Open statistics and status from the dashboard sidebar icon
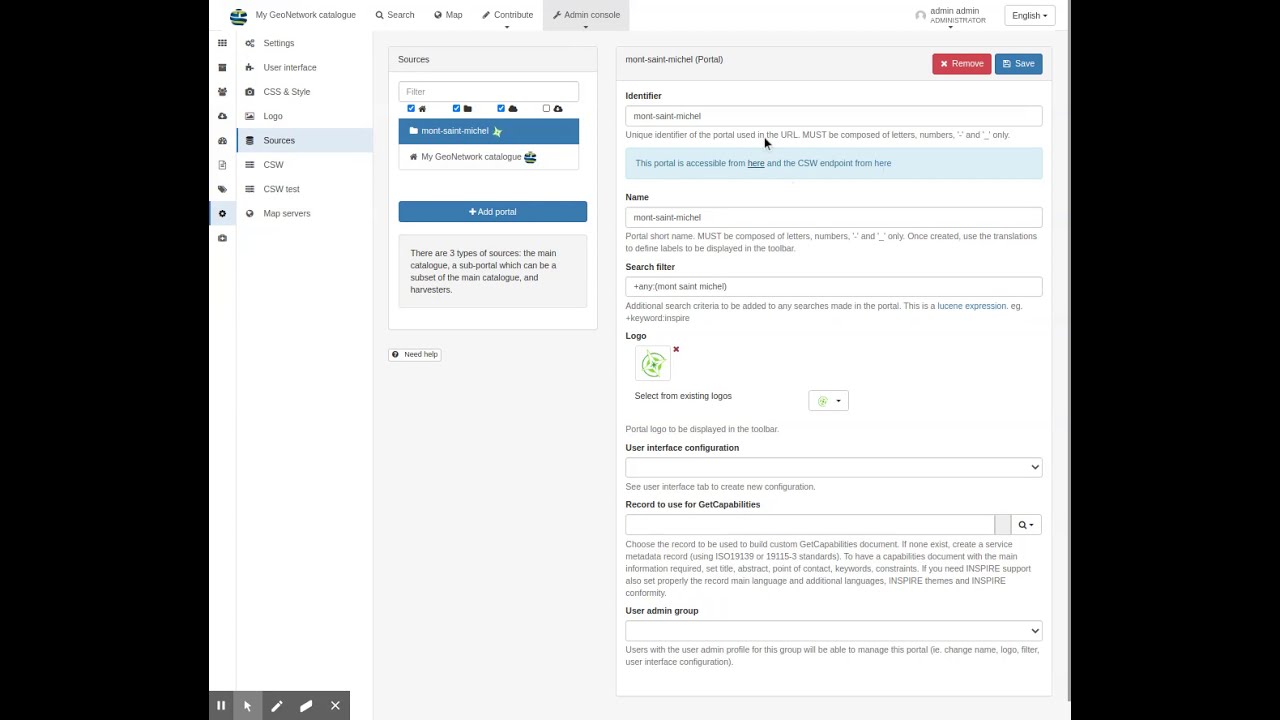Viewport: 1280px width, 720px height. [222, 140]
